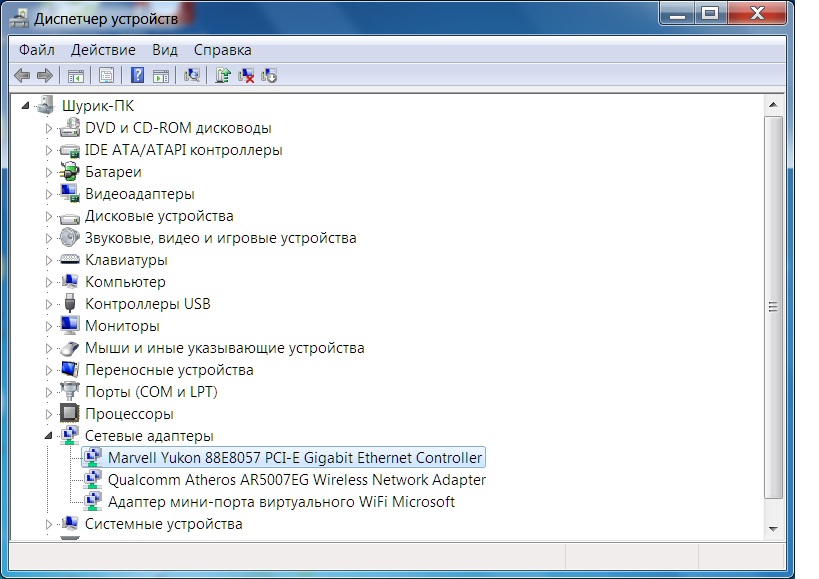Open the Файл menu
This screenshot has height=579, width=819.
point(37,50)
